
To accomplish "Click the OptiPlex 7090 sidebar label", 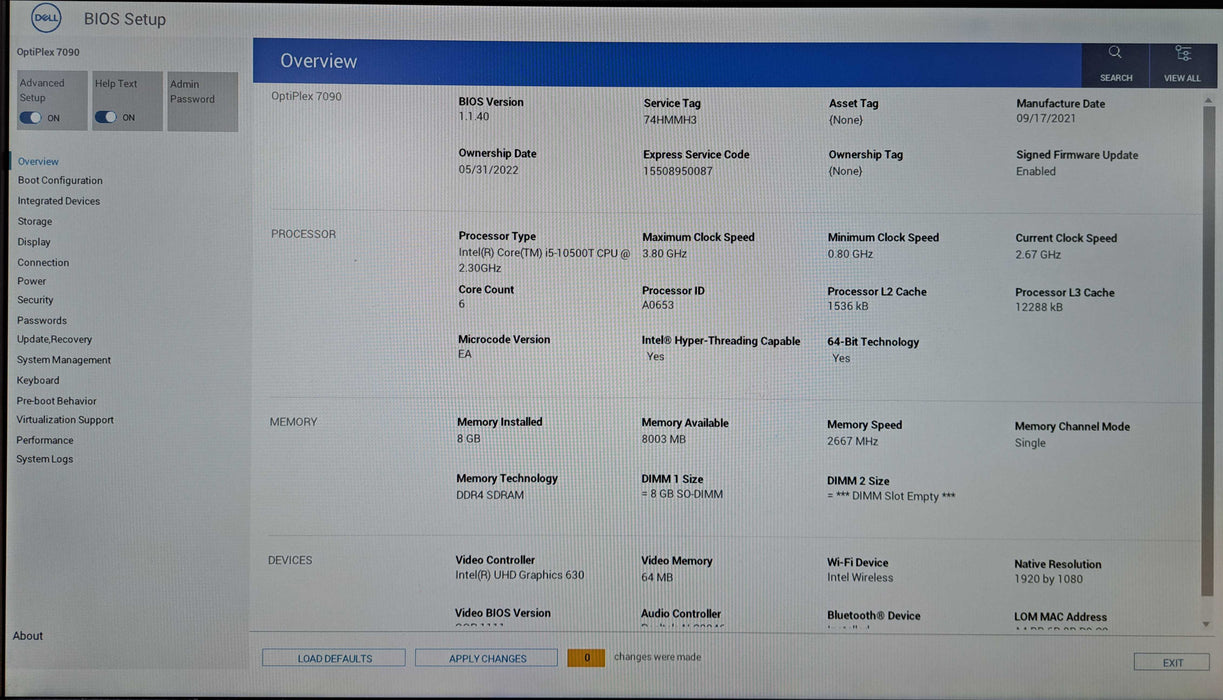I will [x=48, y=52].
